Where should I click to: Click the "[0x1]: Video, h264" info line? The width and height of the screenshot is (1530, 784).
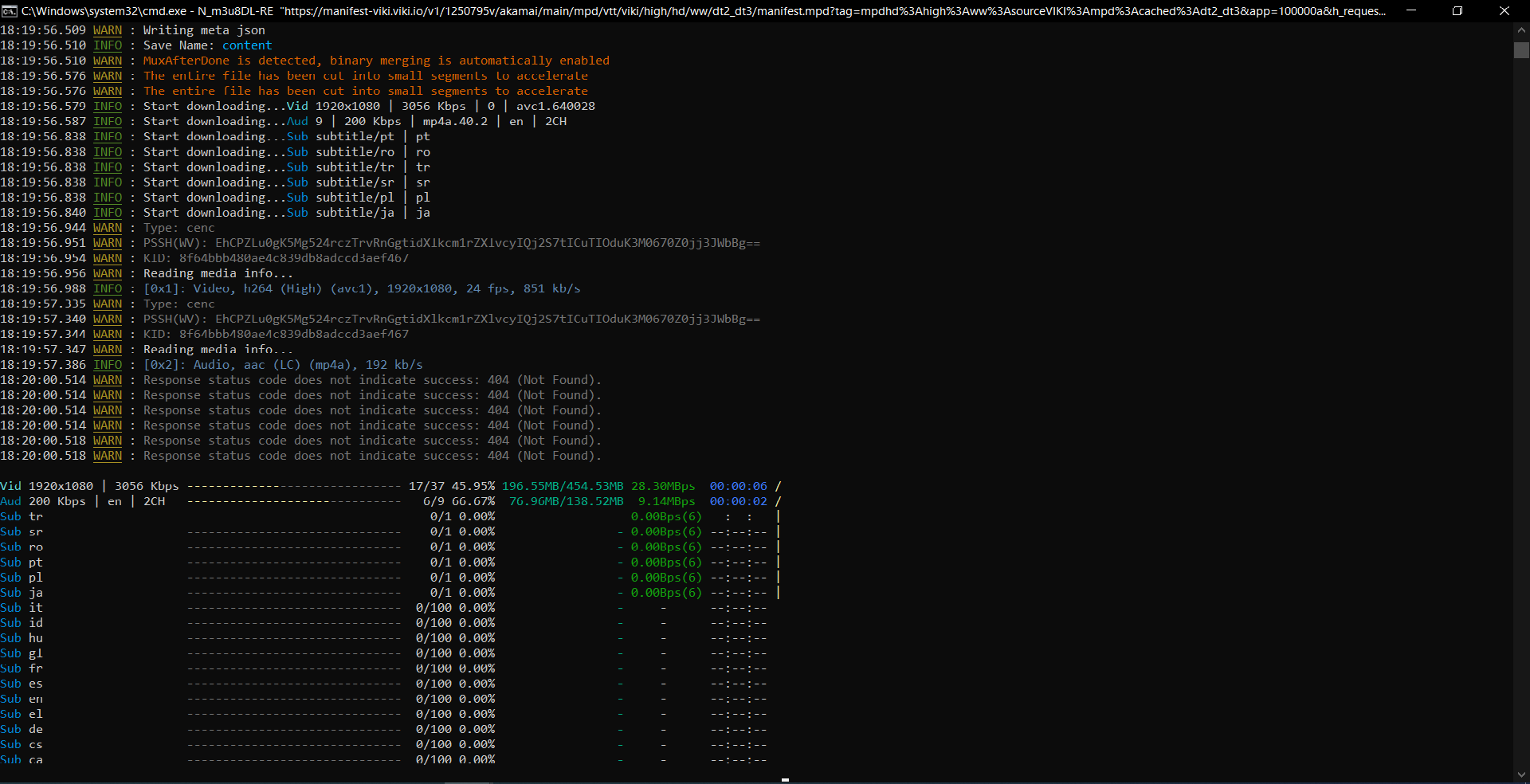pyautogui.click(x=361, y=288)
